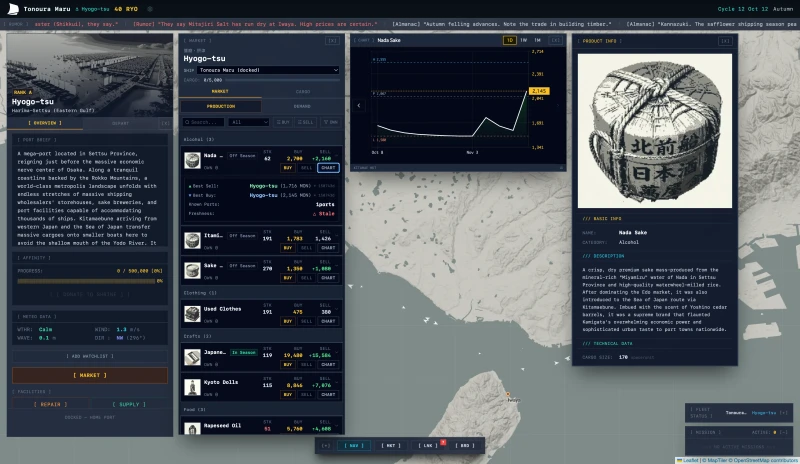Viewport: 800px width, 464px height.
Task: Expand the Itami row chevron
Action: 336,235
